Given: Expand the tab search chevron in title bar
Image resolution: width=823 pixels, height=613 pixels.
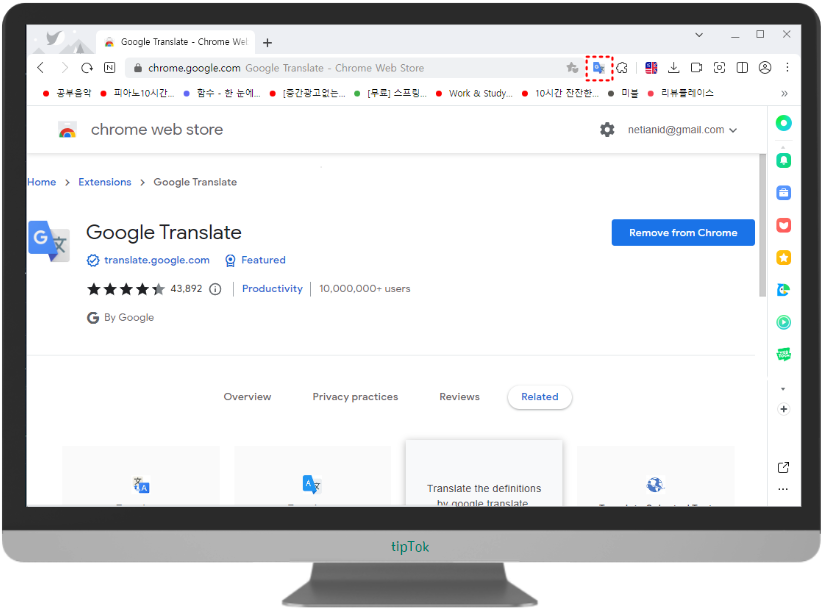Looking at the screenshot, I should point(699,35).
